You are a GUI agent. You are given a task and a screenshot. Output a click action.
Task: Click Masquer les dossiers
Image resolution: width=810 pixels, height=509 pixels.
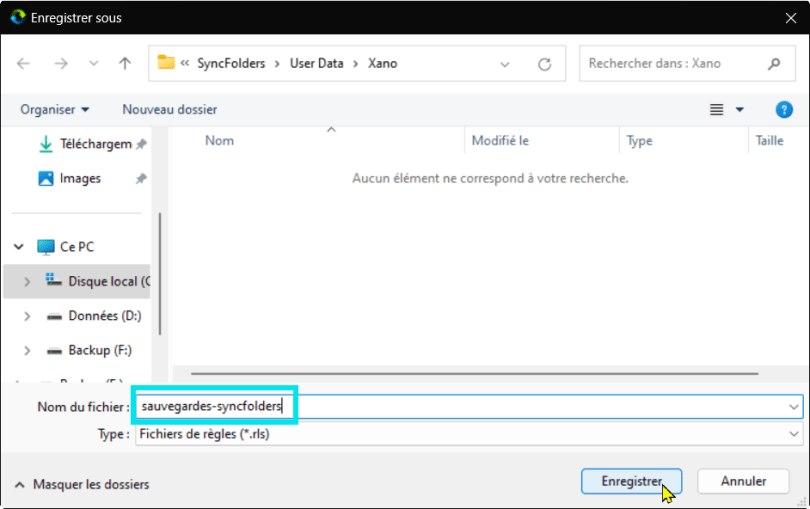click(x=82, y=485)
